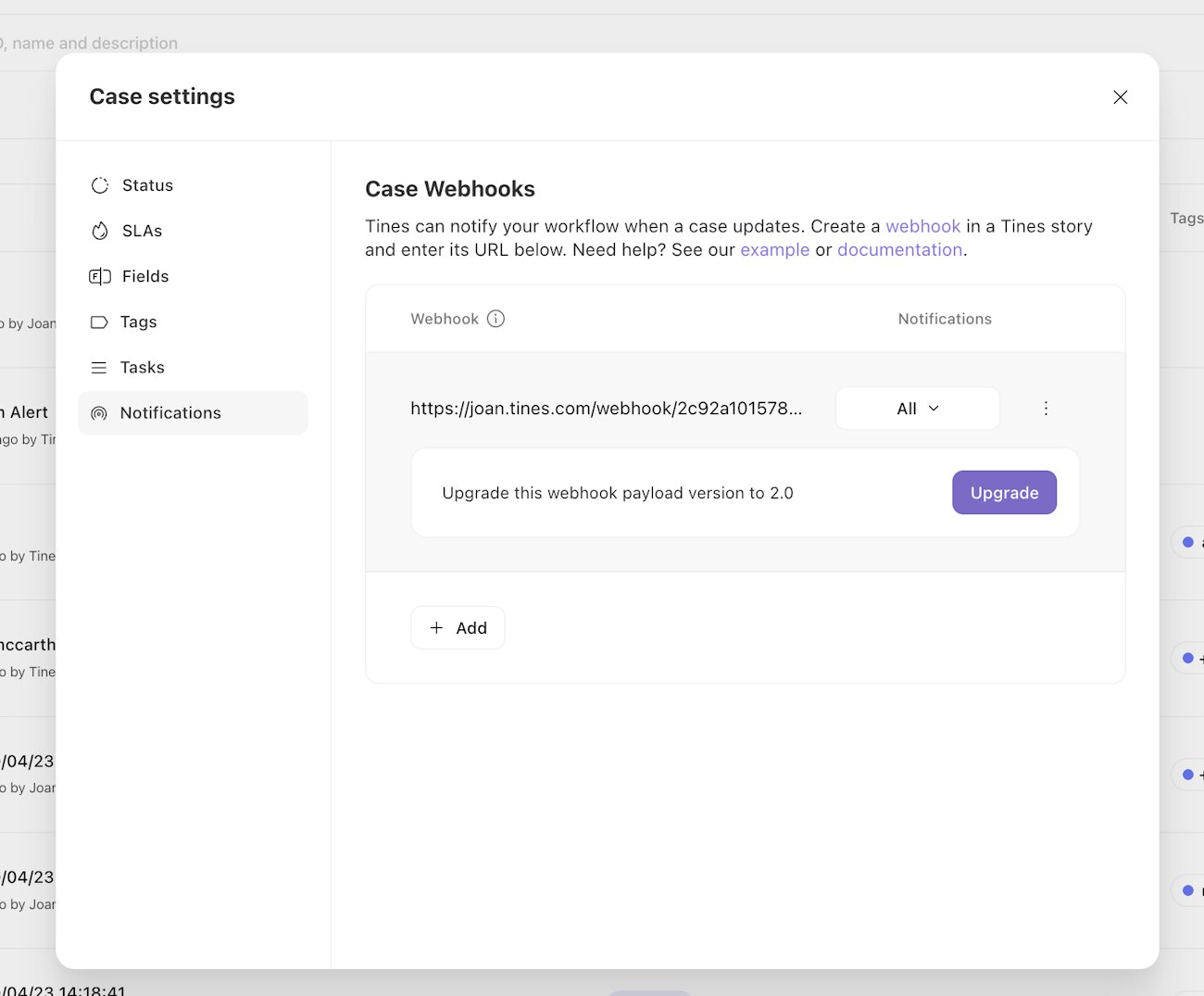
Task: Click the SLAs flame icon
Action: (100, 231)
